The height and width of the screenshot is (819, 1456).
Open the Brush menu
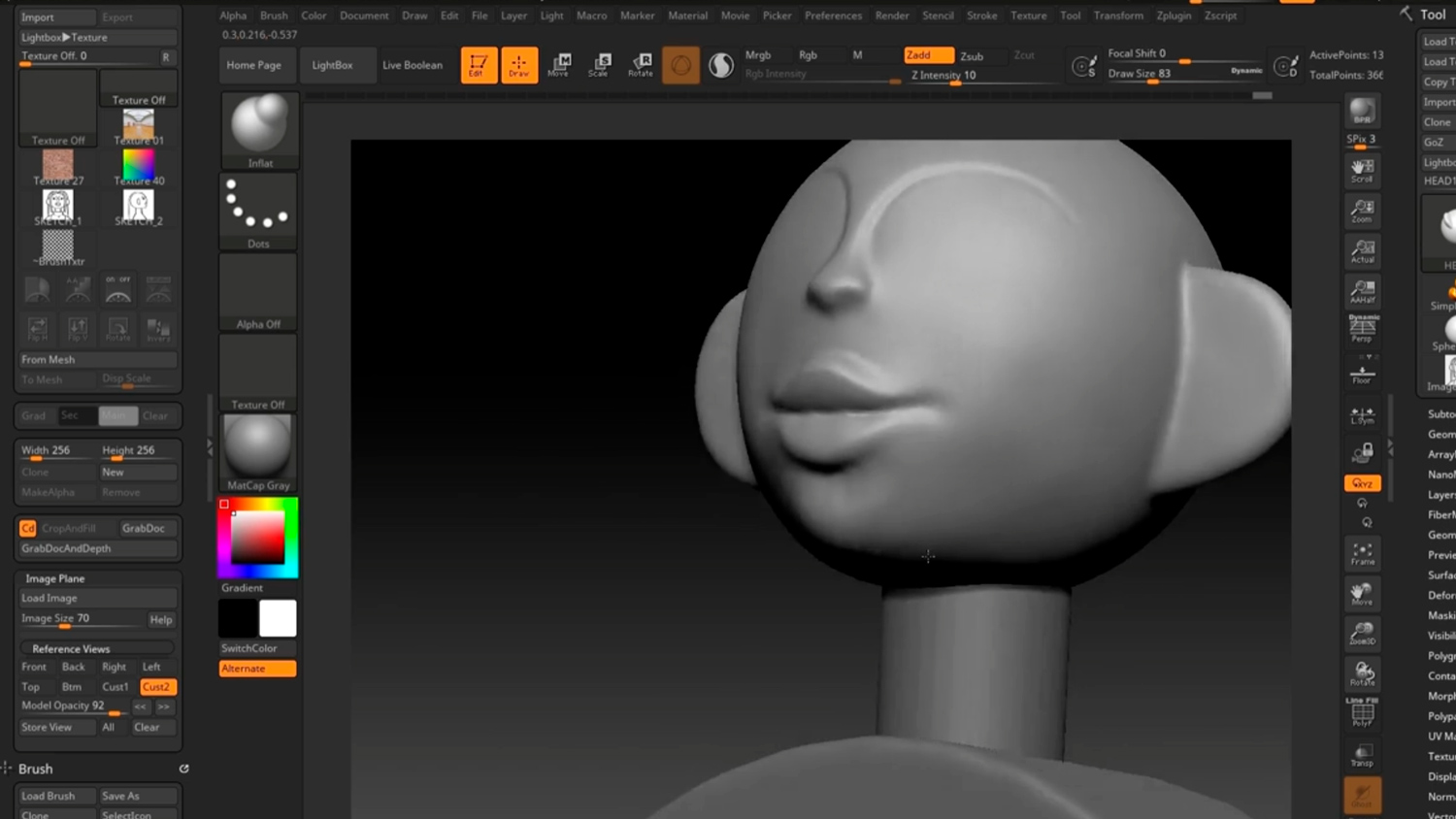point(274,16)
